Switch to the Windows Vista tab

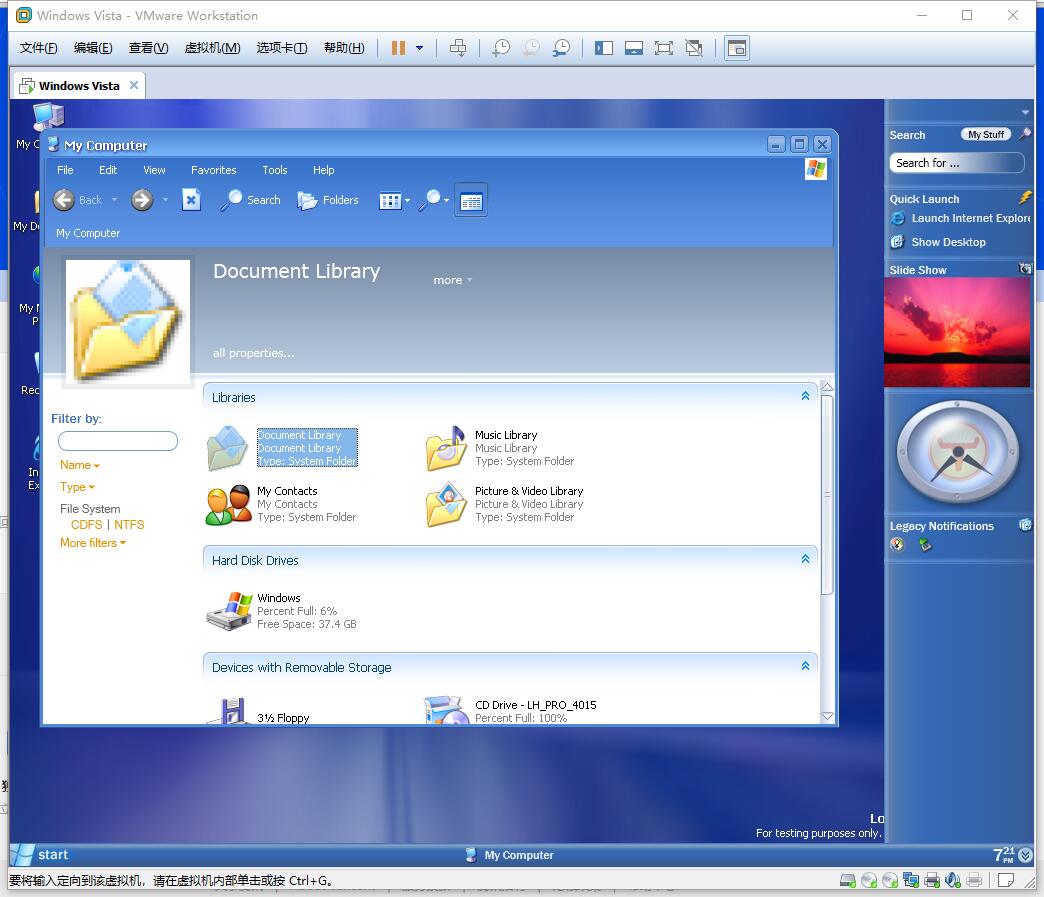tap(79, 86)
